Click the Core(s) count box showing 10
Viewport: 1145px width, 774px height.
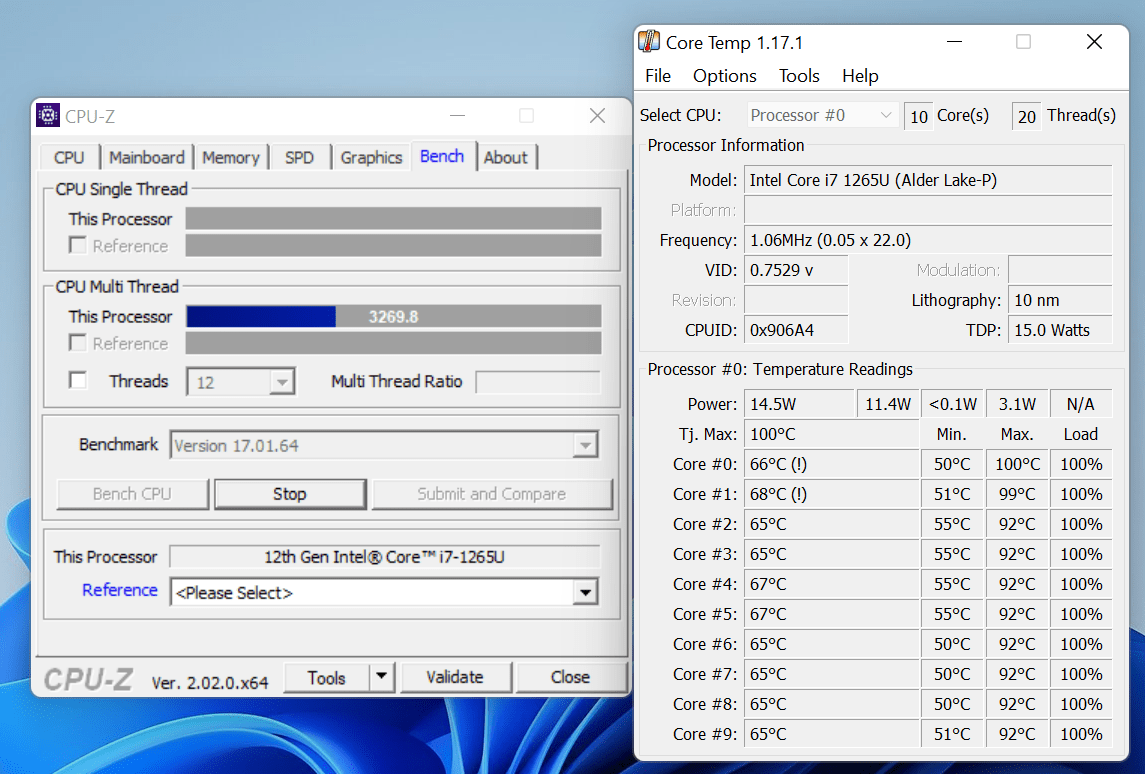click(x=919, y=116)
